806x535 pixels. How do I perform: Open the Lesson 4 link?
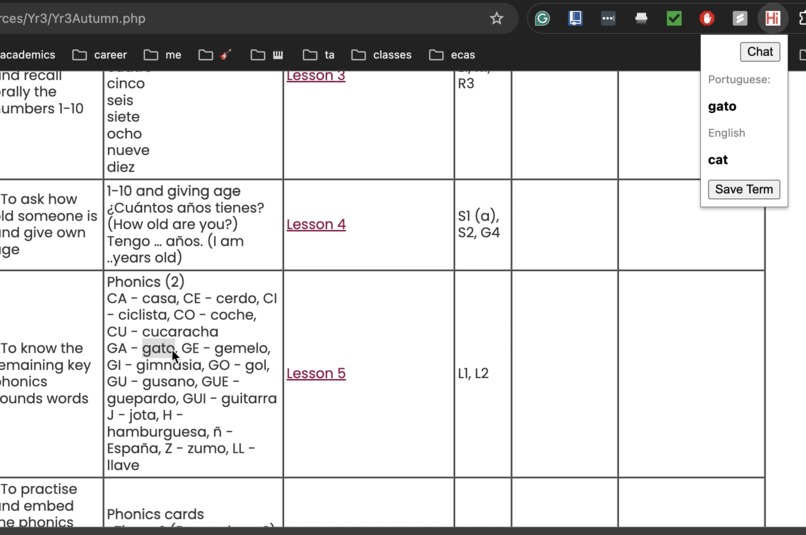(316, 225)
